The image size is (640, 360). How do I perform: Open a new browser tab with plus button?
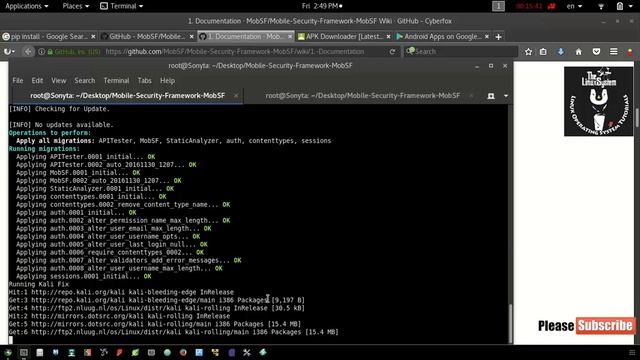tap(498, 37)
